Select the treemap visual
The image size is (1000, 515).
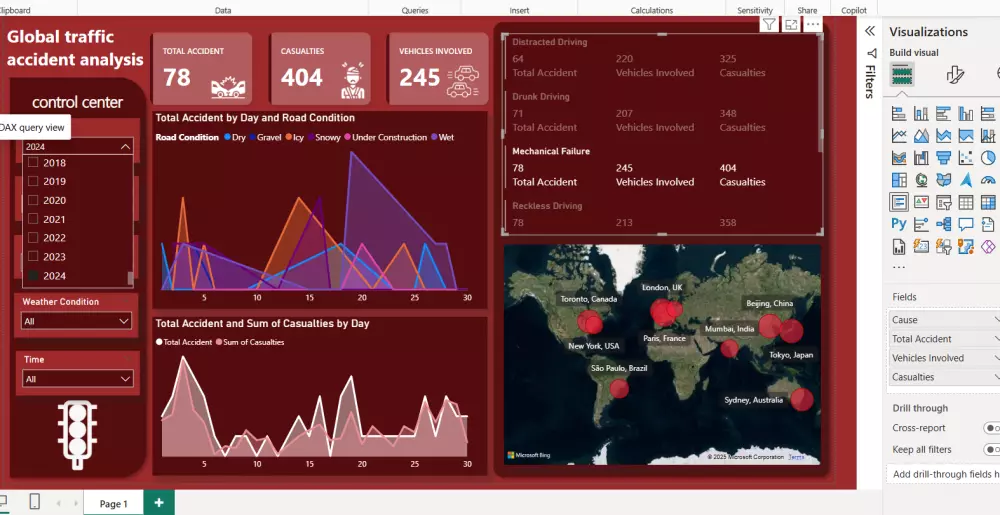[899, 180]
